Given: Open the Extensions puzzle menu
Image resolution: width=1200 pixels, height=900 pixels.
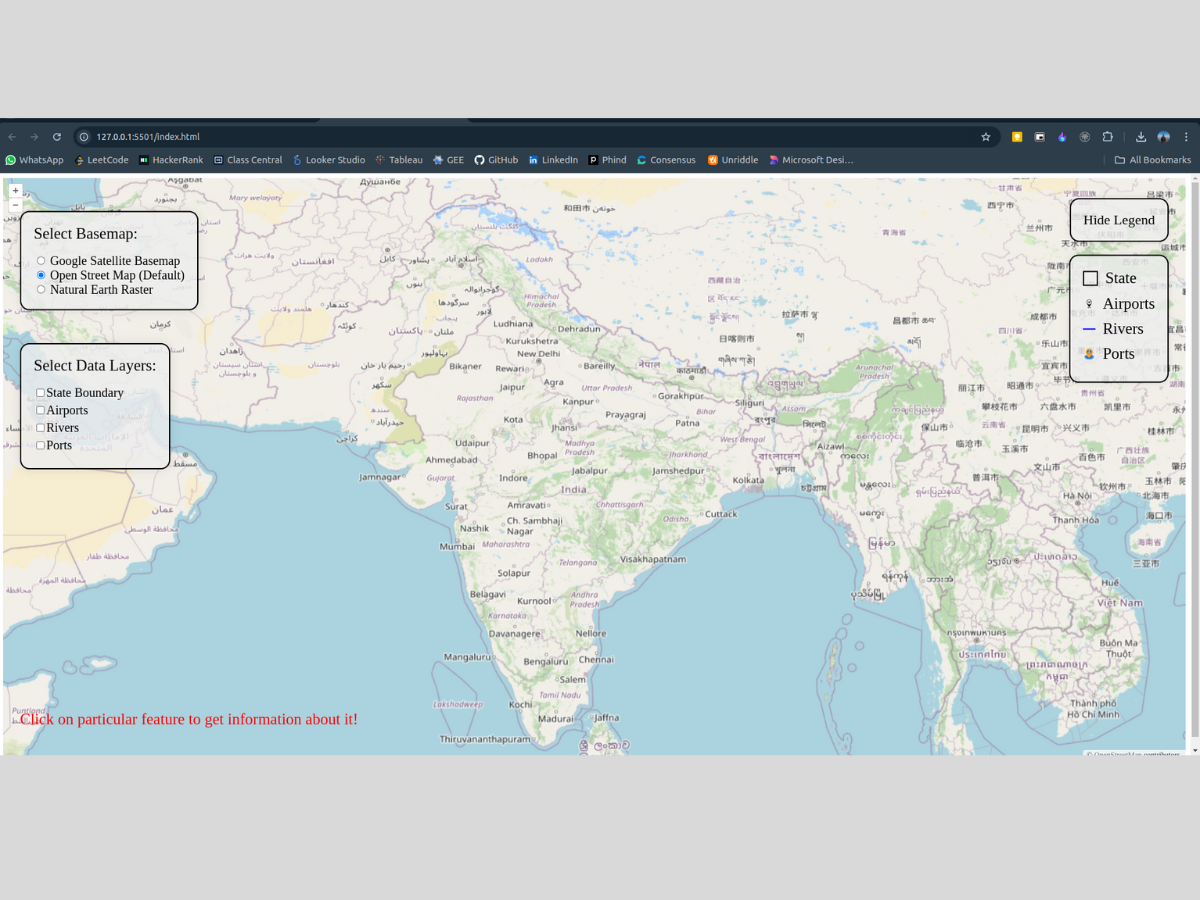Looking at the screenshot, I should click(x=1108, y=137).
